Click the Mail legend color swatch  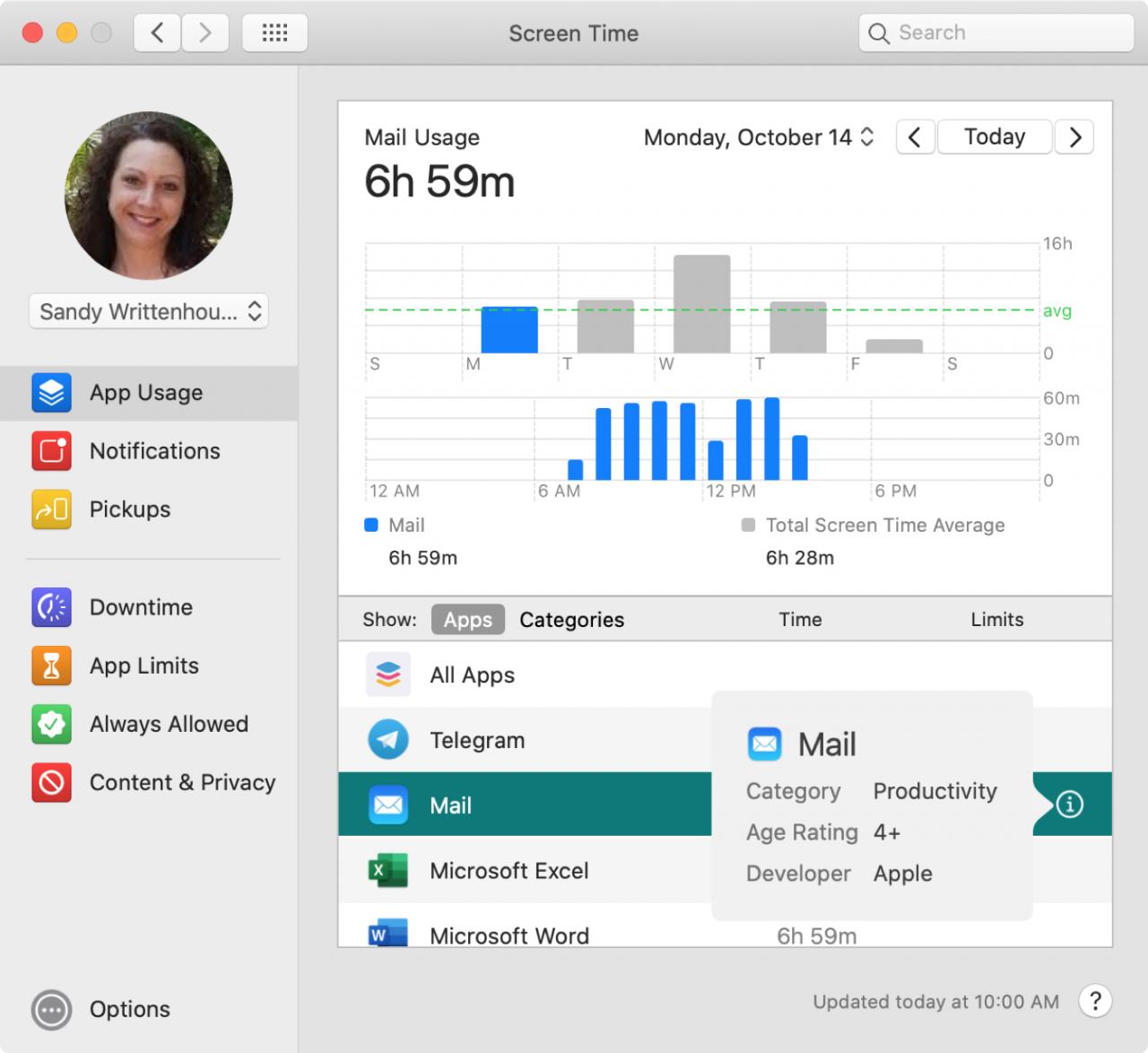pyautogui.click(x=371, y=526)
